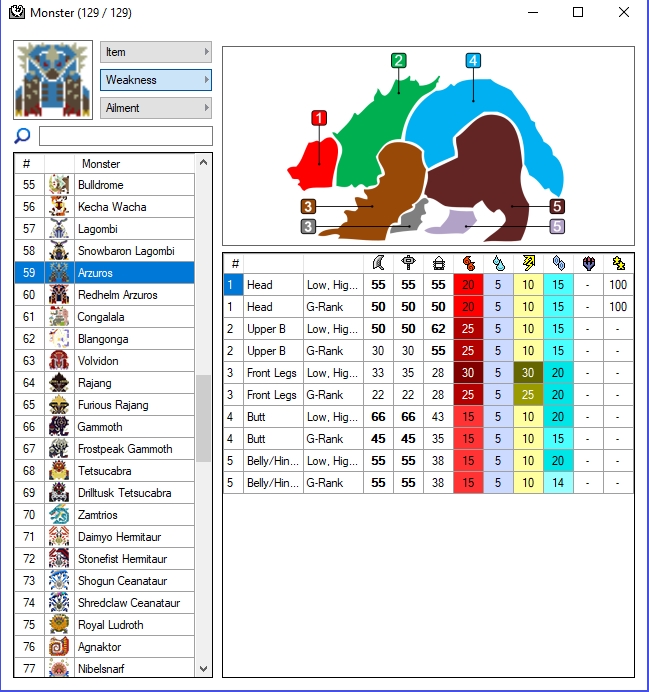The height and width of the screenshot is (692, 649).
Task: Click the monster list scrollbar thumb
Action: [x=203, y=418]
